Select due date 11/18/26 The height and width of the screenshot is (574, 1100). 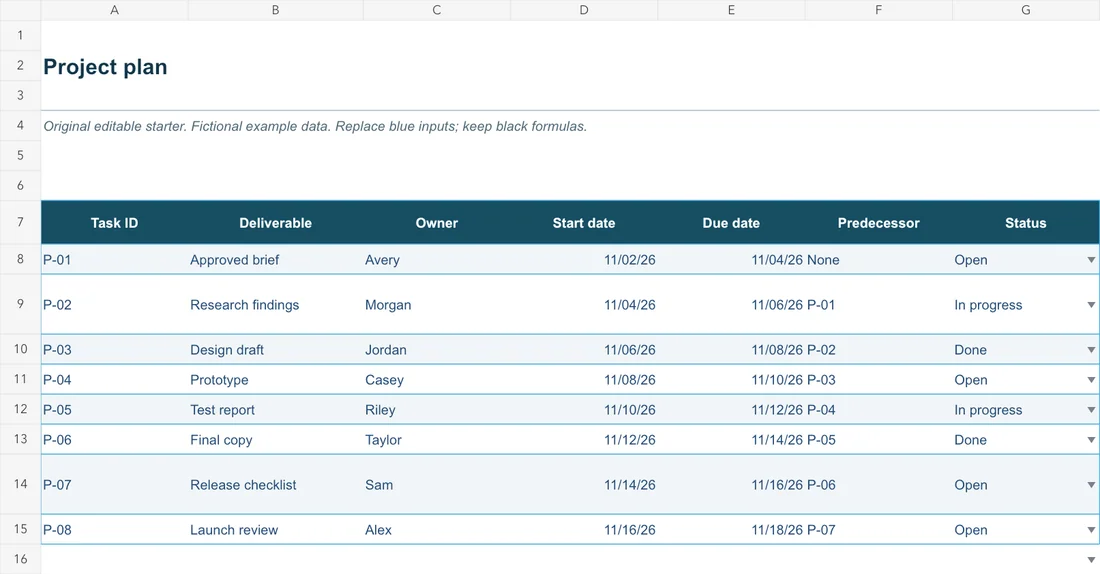[x=732, y=530]
